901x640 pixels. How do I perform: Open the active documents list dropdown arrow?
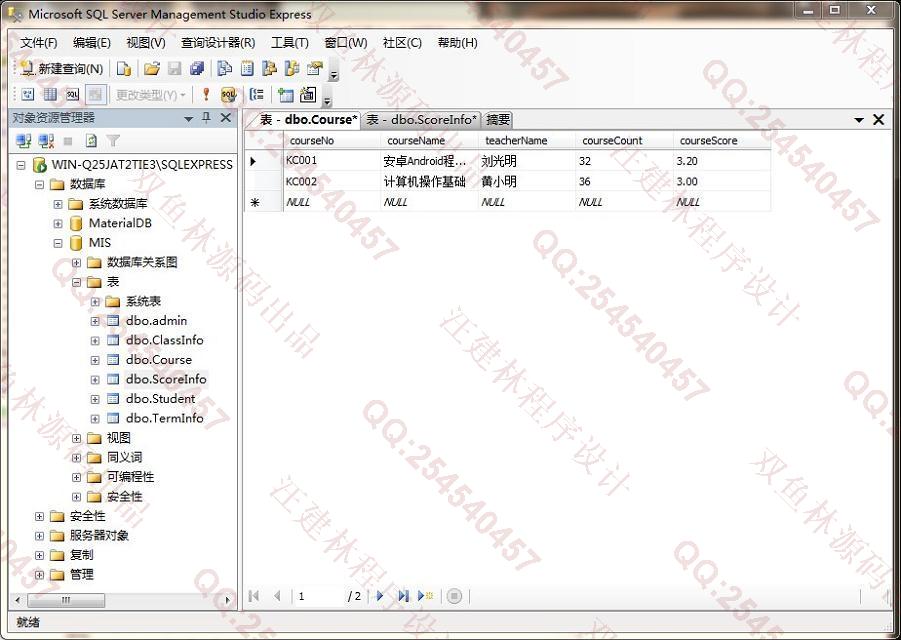859,120
